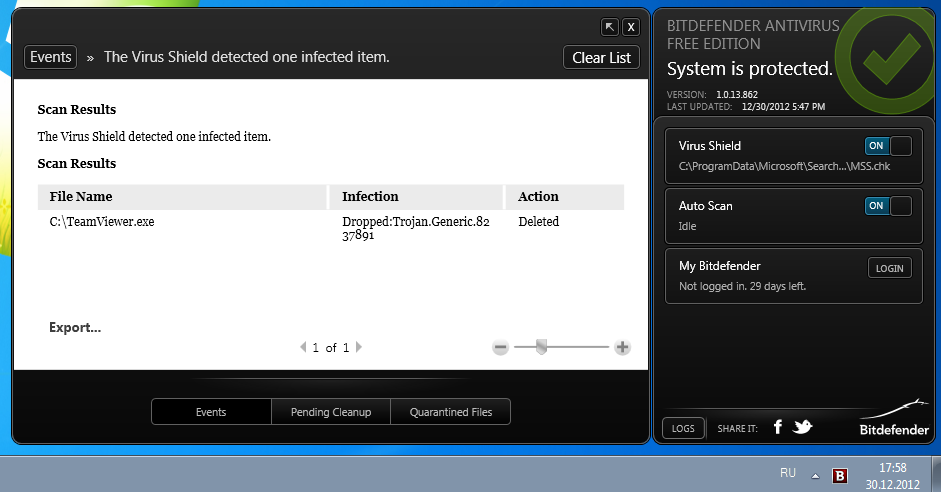Toggle the Virus Shield switch

tap(888, 146)
